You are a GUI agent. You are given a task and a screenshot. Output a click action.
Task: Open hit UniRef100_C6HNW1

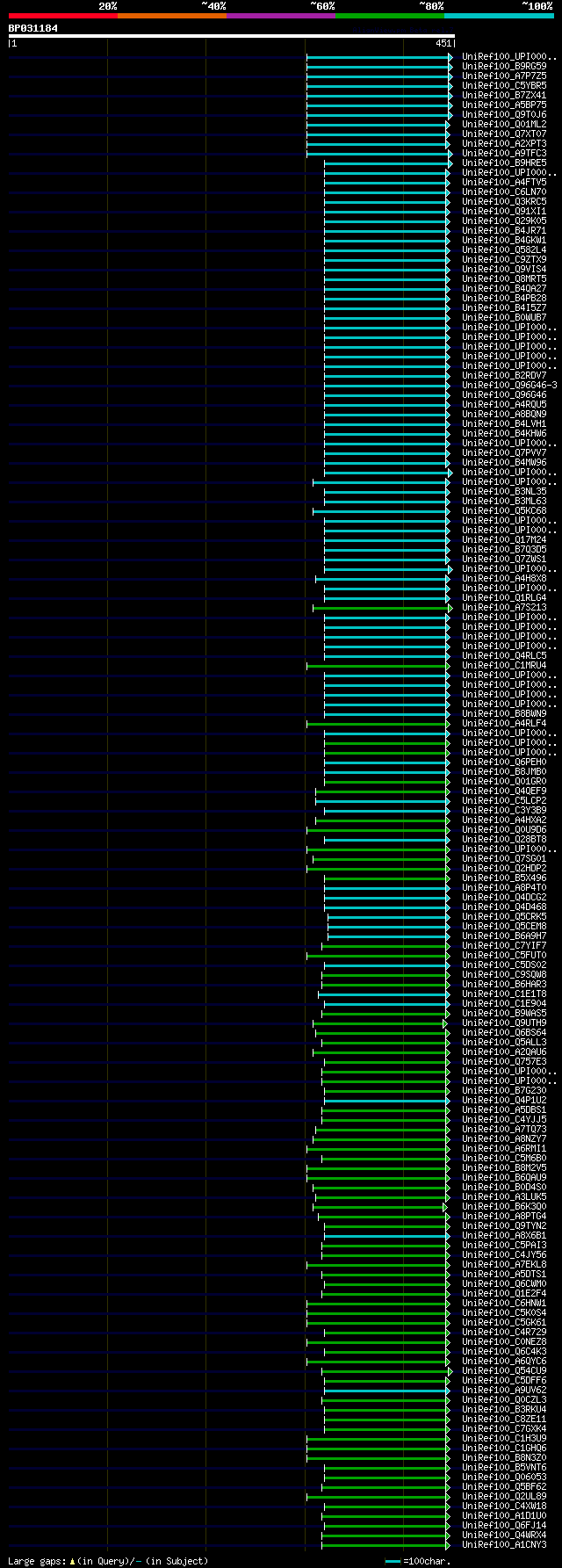click(504, 1303)
